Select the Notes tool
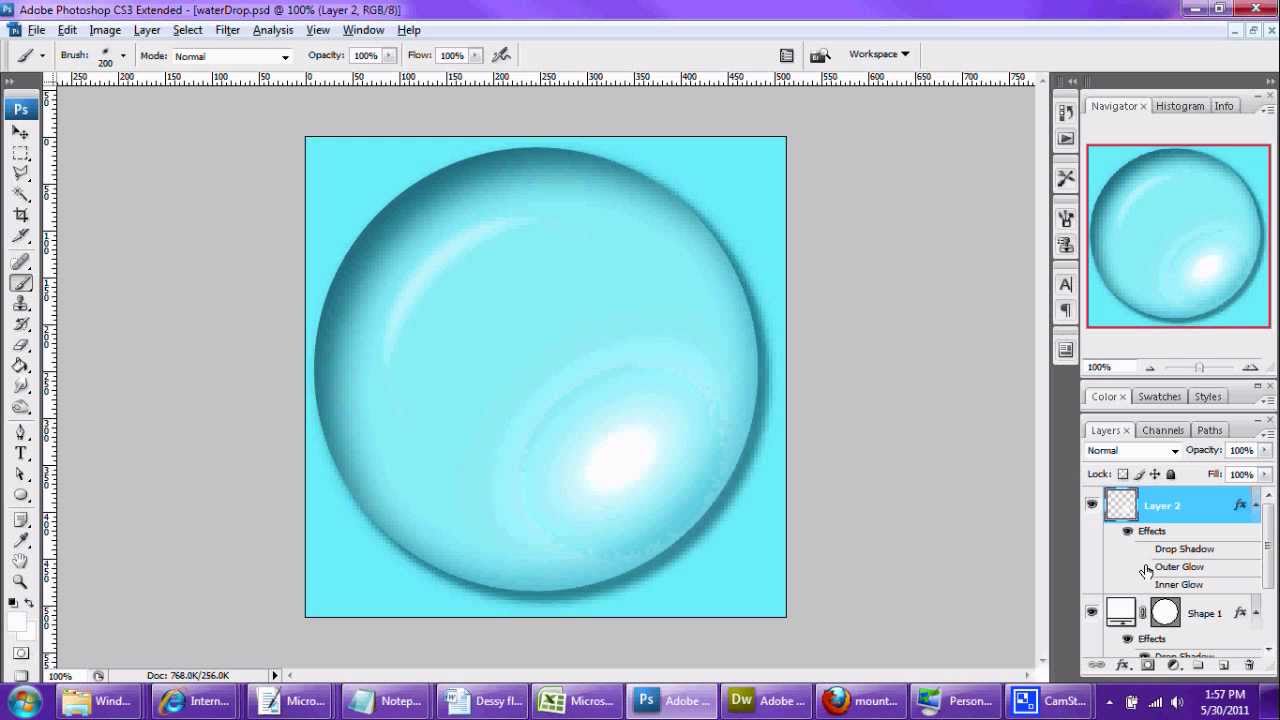The height and width of the screenshot is (720, 1280). [x=20, y=520]
